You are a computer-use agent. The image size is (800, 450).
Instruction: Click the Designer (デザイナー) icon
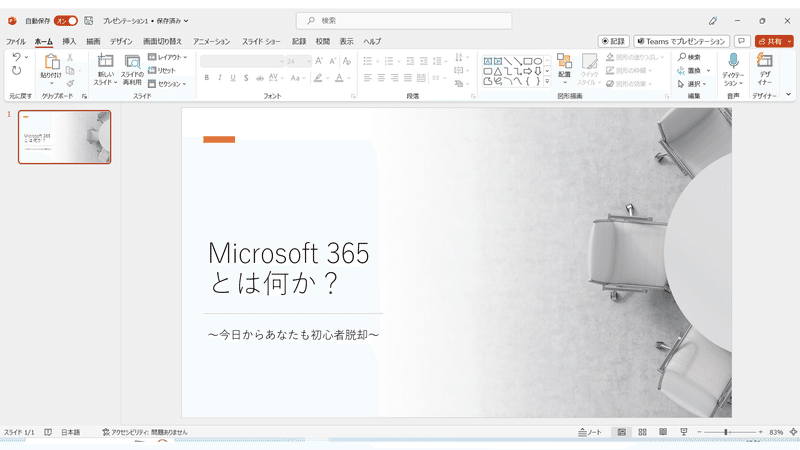coord(764,61)
